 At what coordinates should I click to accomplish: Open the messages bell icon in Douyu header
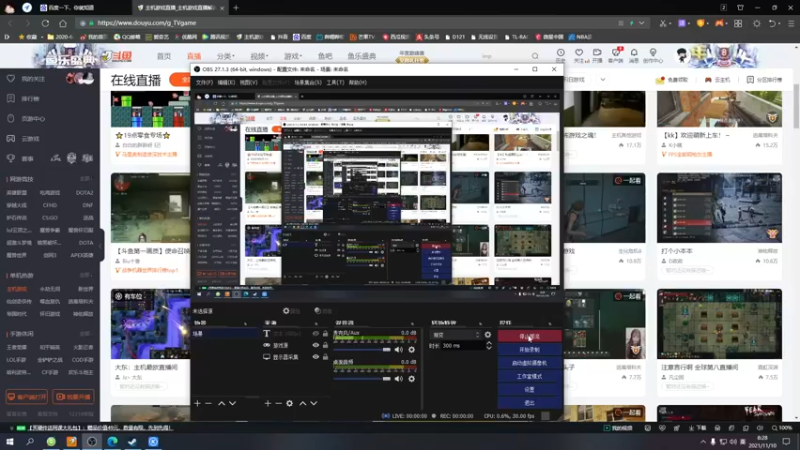point(634,53)
